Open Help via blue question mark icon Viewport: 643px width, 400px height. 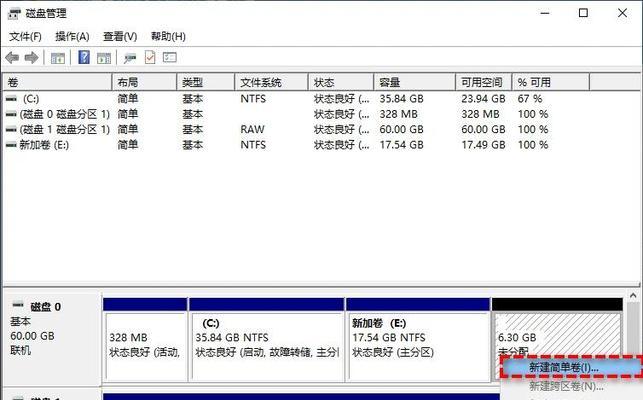coord(84,57)
